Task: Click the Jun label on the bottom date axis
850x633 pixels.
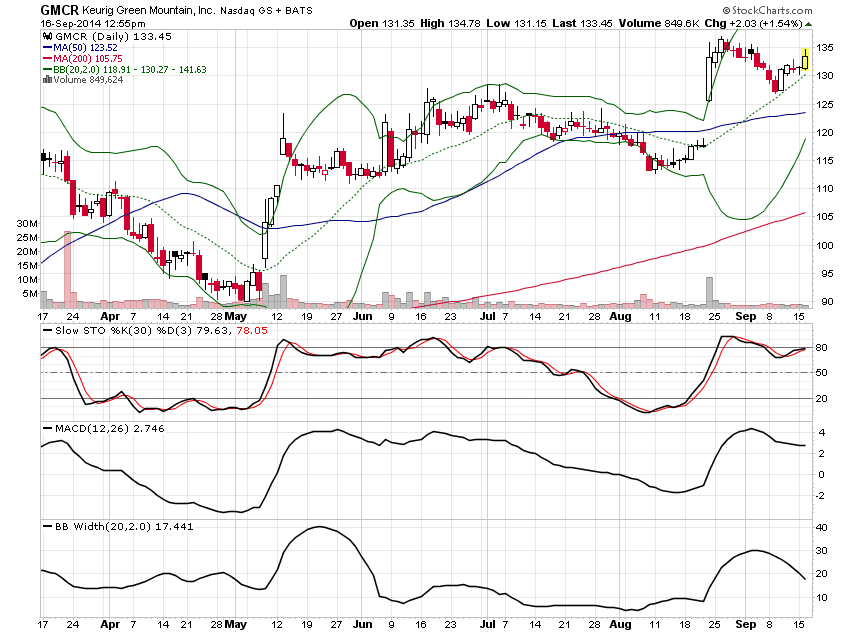Action: point(363,624)
